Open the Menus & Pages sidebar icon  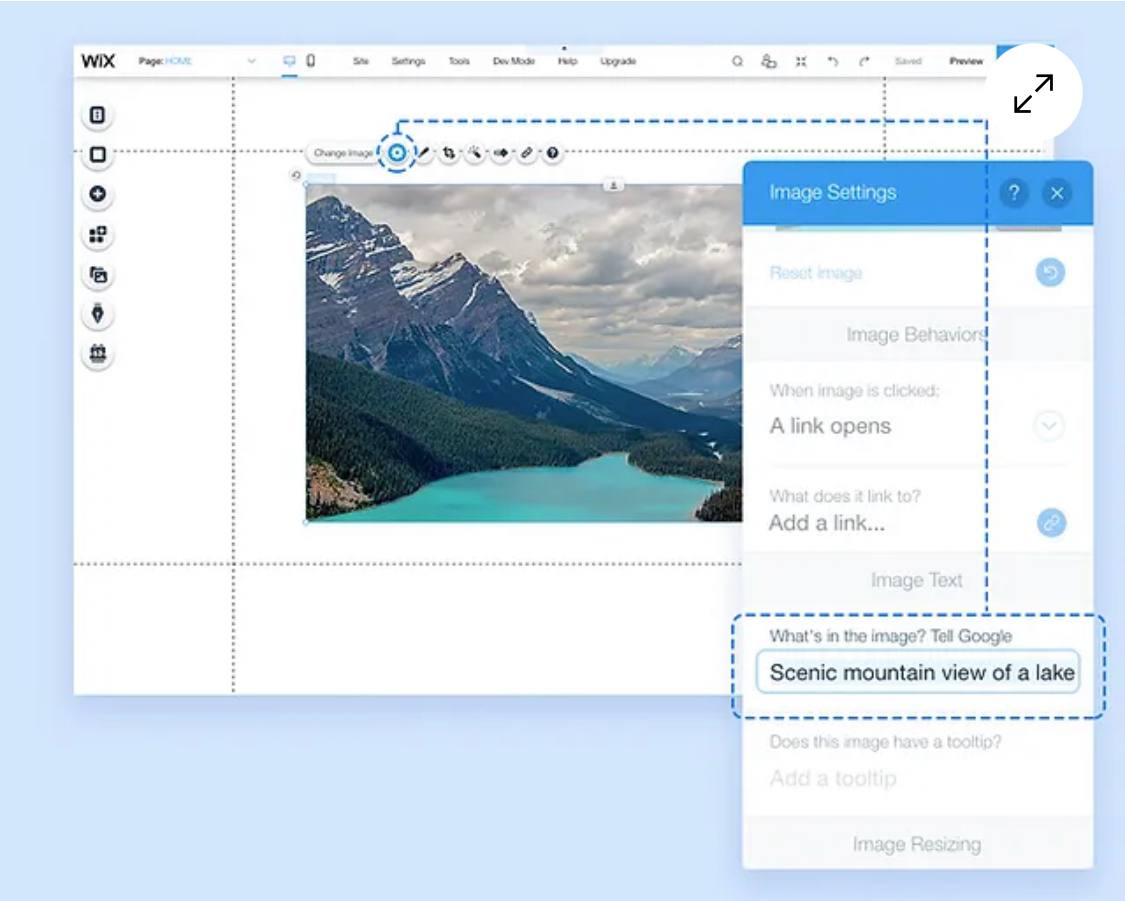98,115
